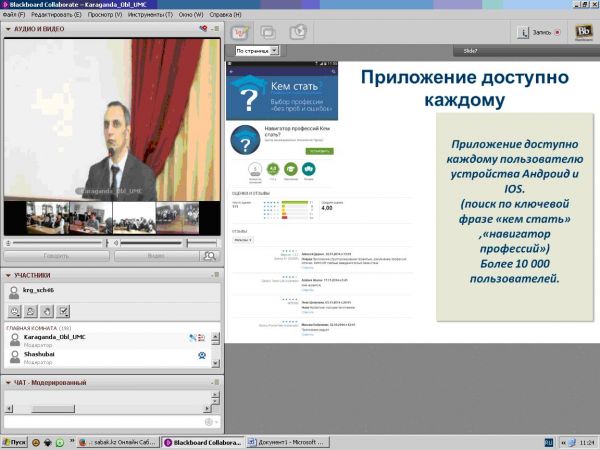The width and height of the screenshot is (600, 450).
Task: Switch to Web Tour mode
Action: click(x=297, y=32)
